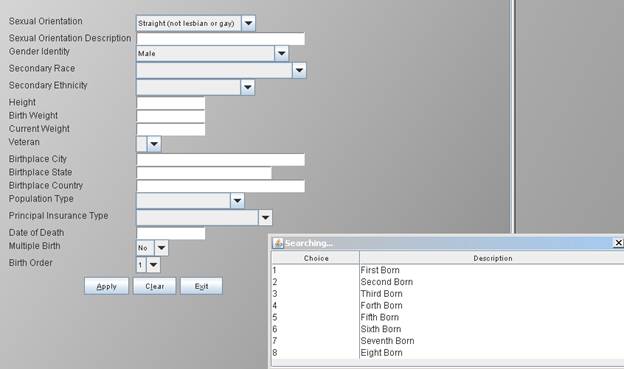
Task: Expand the Secondary Ethnicity dropdown
Action: 248,88
